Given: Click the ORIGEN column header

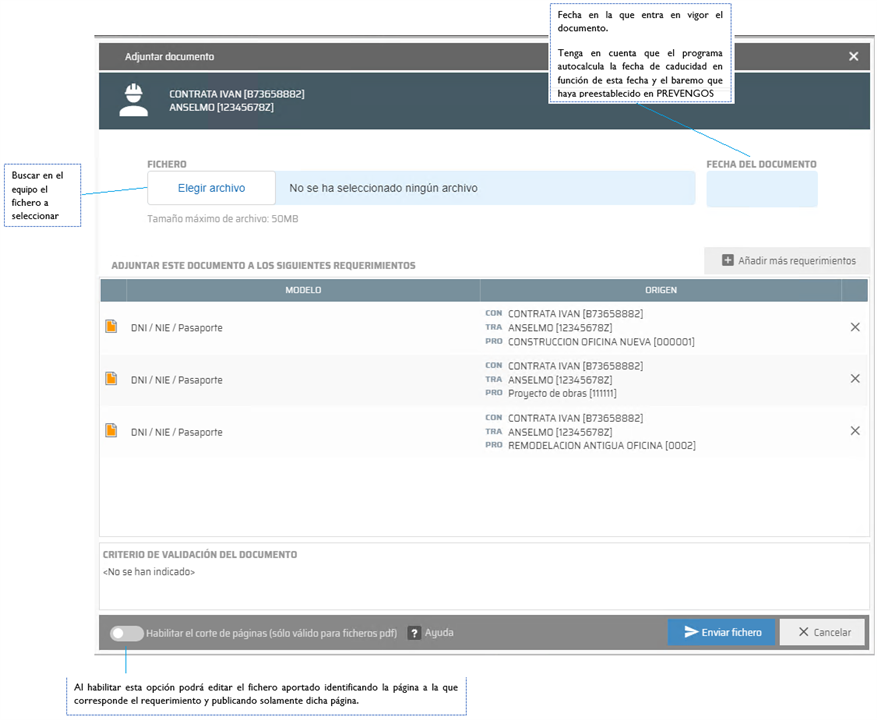Looking at the screenshot, I should (x=660, y=290).
